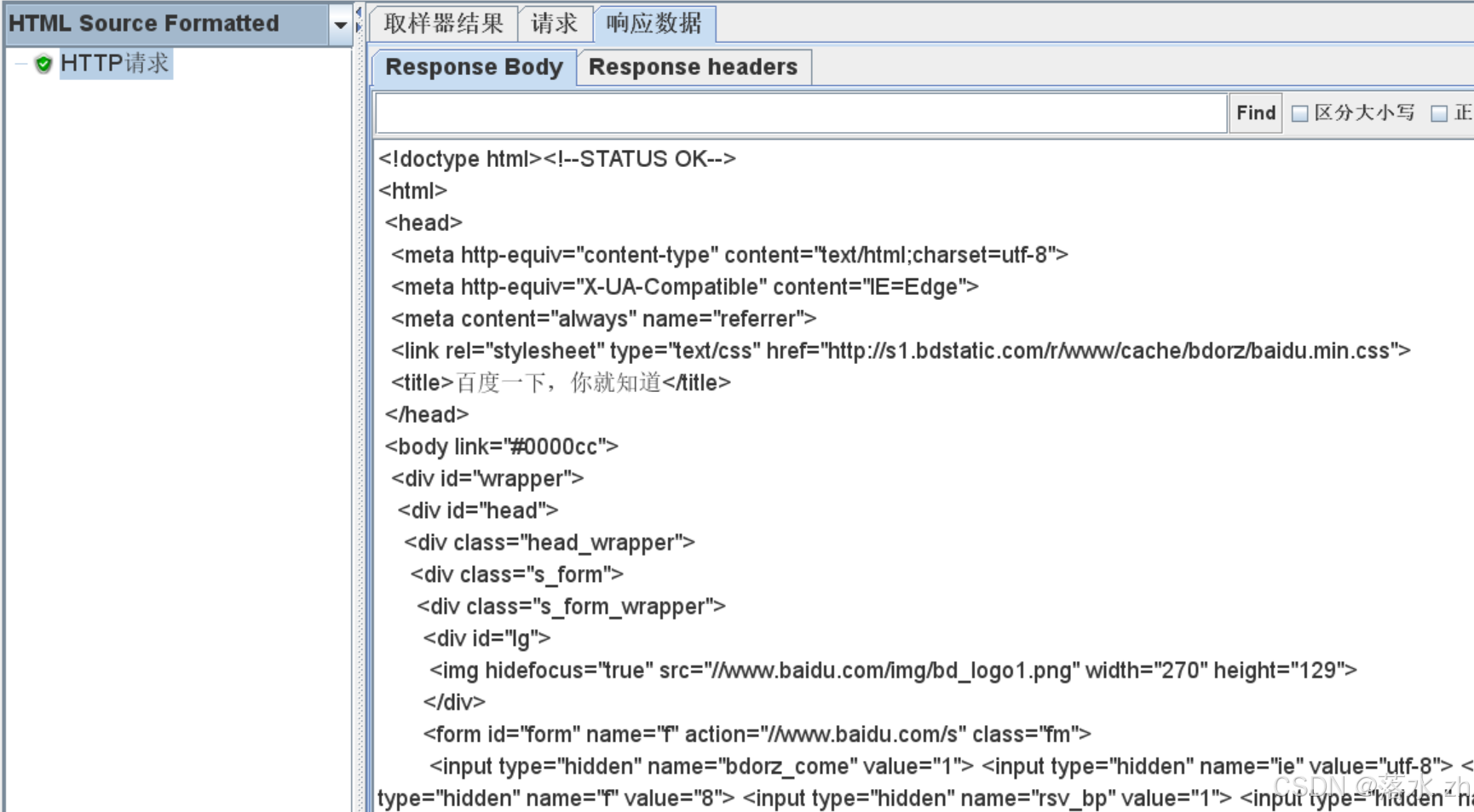This screenshot has height=812, width=1474.
Task: Click the X-UA-Compatible meta line
Action: (x=684, y=287)
